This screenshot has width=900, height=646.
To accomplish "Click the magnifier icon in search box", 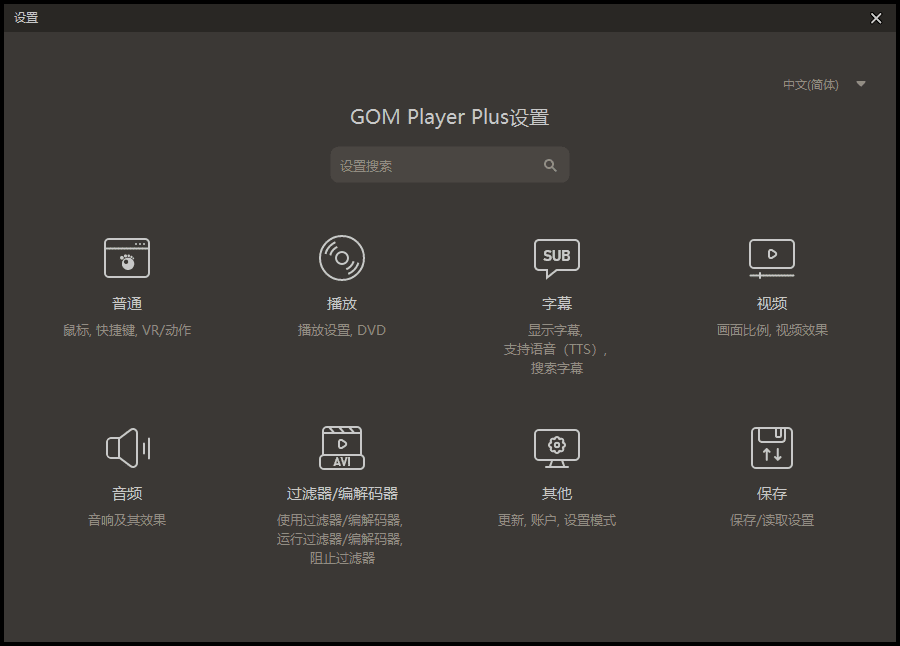I will (x=550, y=164).
